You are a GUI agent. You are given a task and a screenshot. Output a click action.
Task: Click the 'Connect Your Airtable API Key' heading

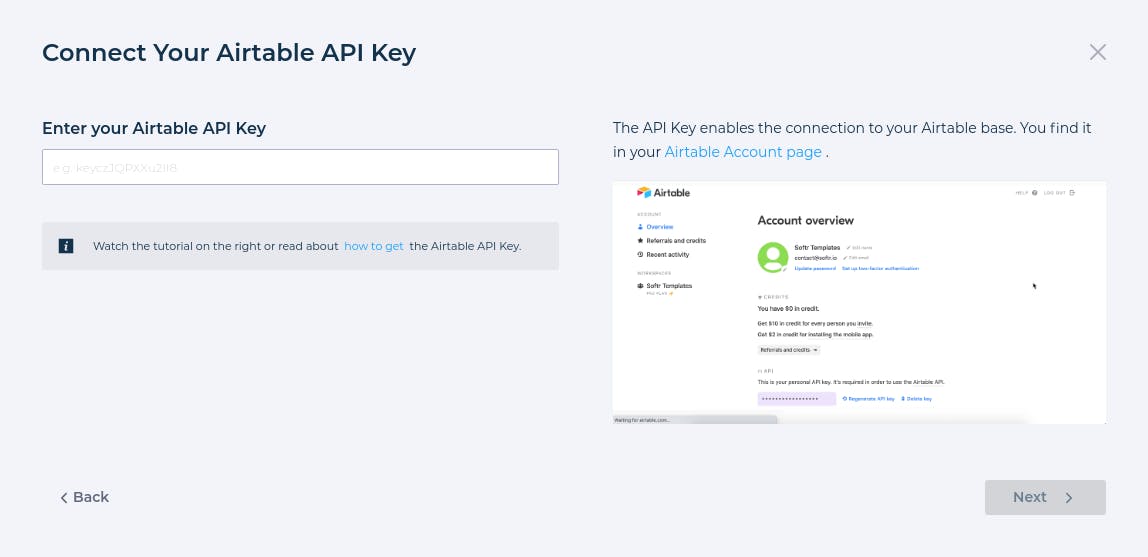pos(229,53)
